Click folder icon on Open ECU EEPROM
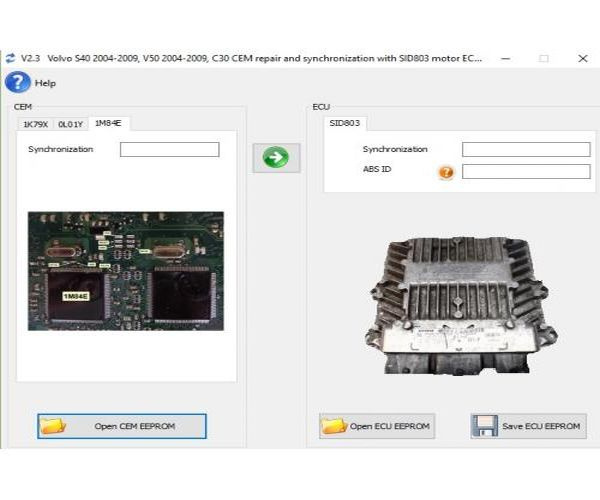This screenshot has height=500, width=600. pos(334,426)
